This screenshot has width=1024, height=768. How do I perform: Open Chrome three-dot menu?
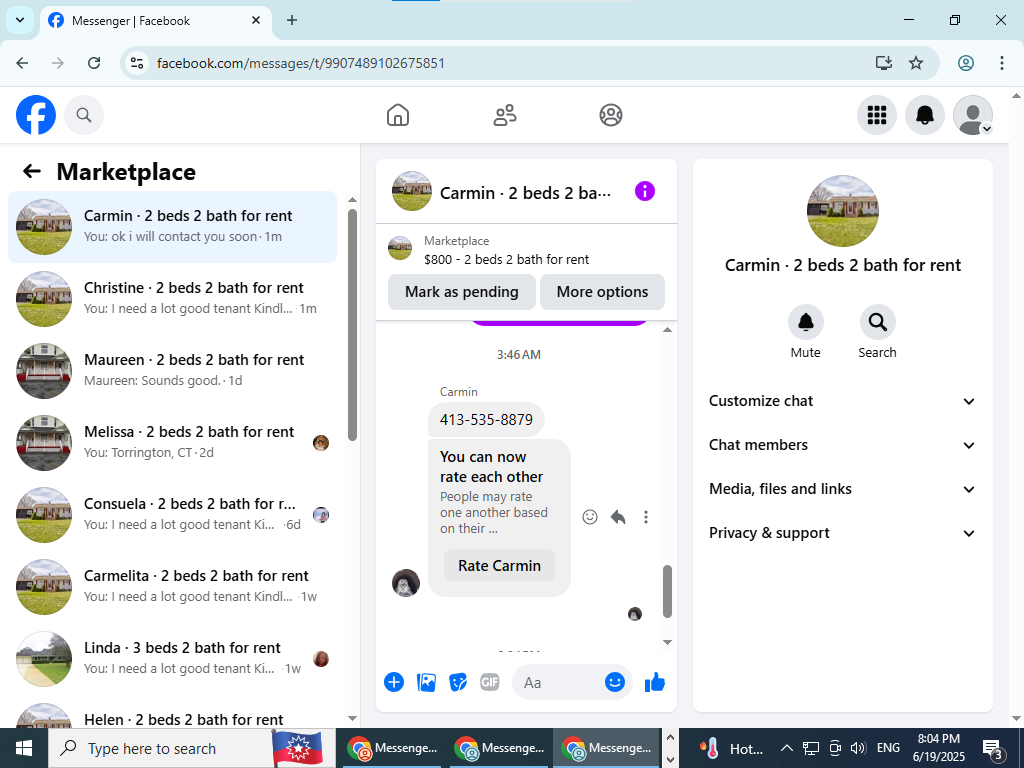(1002, 63)
